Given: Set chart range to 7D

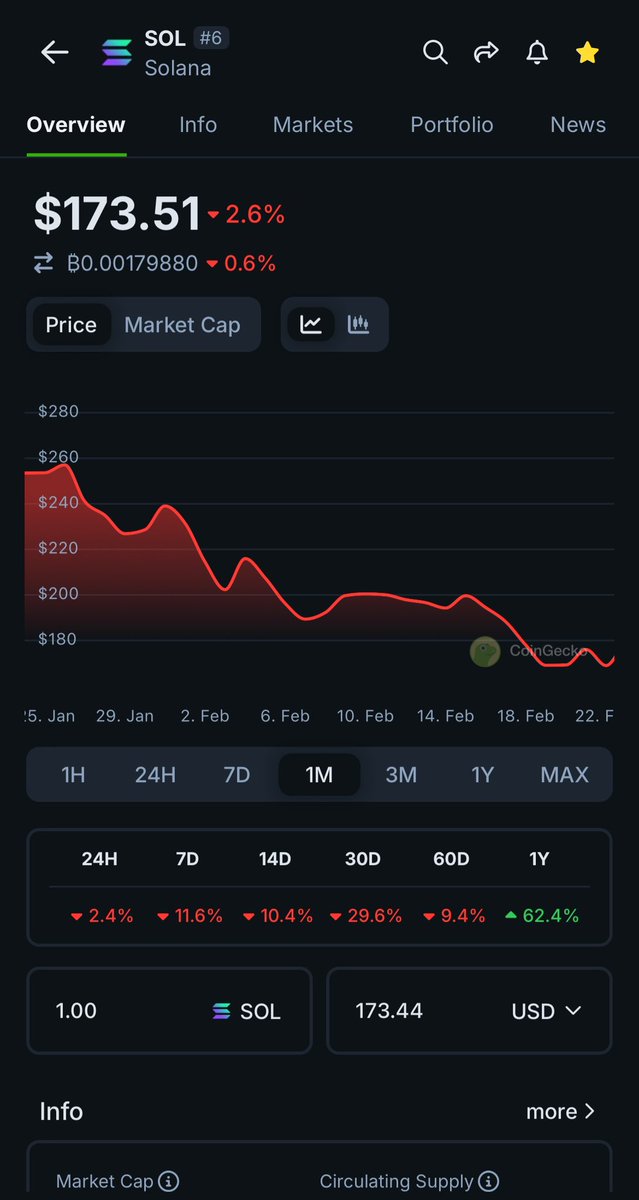Looking at the screenshot, I should pyautogui.click(x=237, y=774).
